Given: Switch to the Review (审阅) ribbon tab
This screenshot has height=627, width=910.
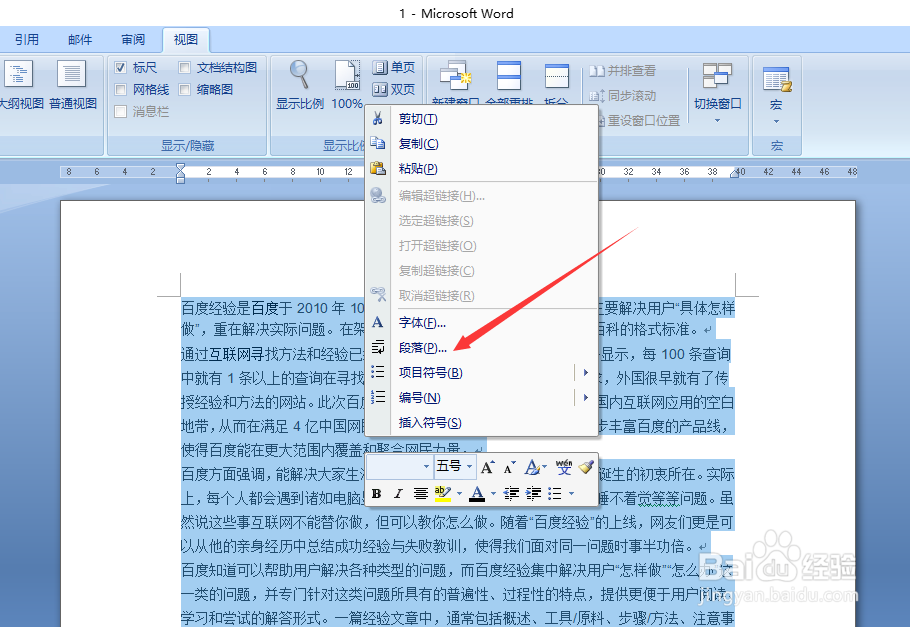Looking at the screenshot, I should click(132, 39).
